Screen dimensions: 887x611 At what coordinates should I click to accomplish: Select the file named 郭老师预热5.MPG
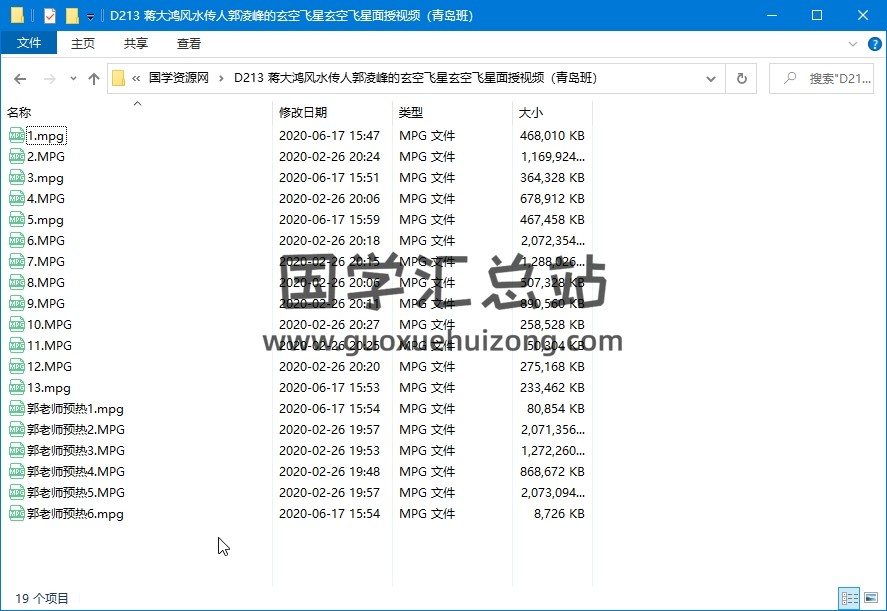[76, 492]
